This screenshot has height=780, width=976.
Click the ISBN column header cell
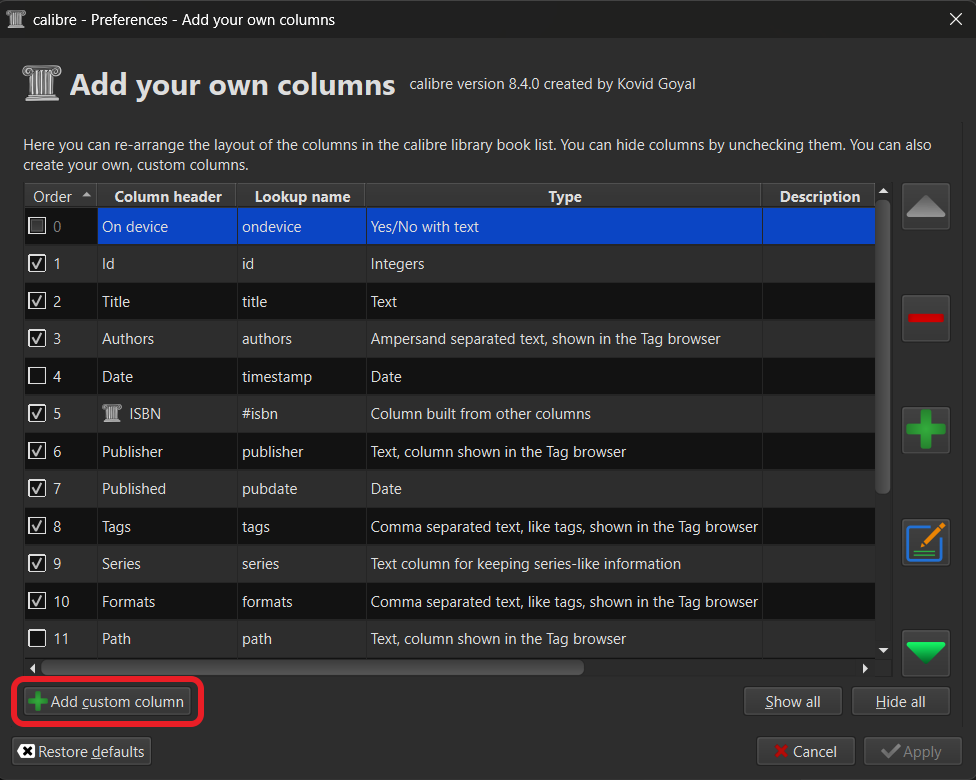pyautogui.click(x=167, y=413)
